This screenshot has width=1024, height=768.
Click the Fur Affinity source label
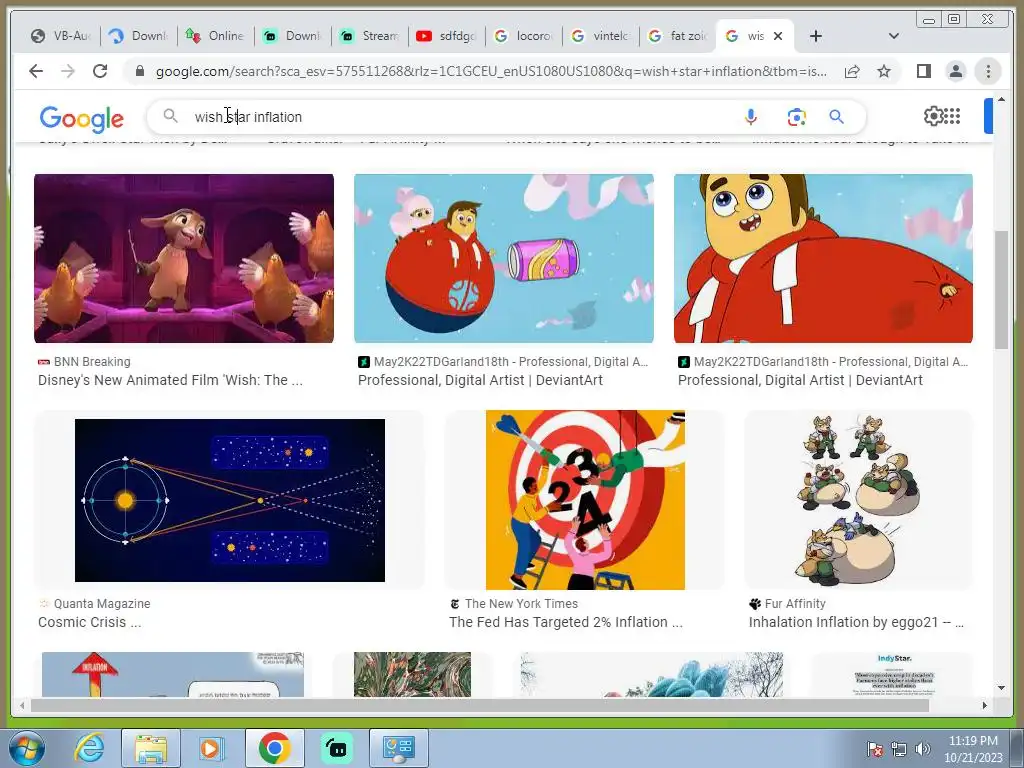(x=795, y=604)
